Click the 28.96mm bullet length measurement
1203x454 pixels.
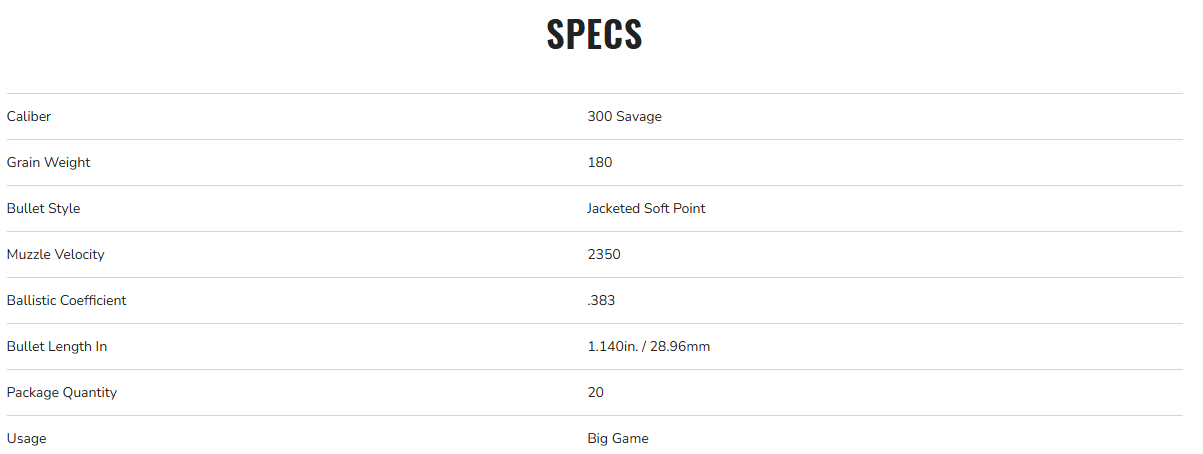pyautogui.click(x=681, y=347)
